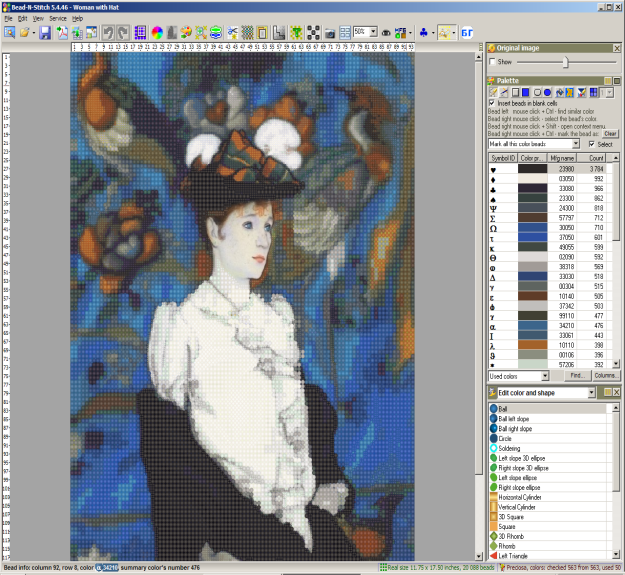Click the Undo arrow in the toolbar
This screenshot has width=625, height=575.
pyautogui.click(x=108, y=33)
